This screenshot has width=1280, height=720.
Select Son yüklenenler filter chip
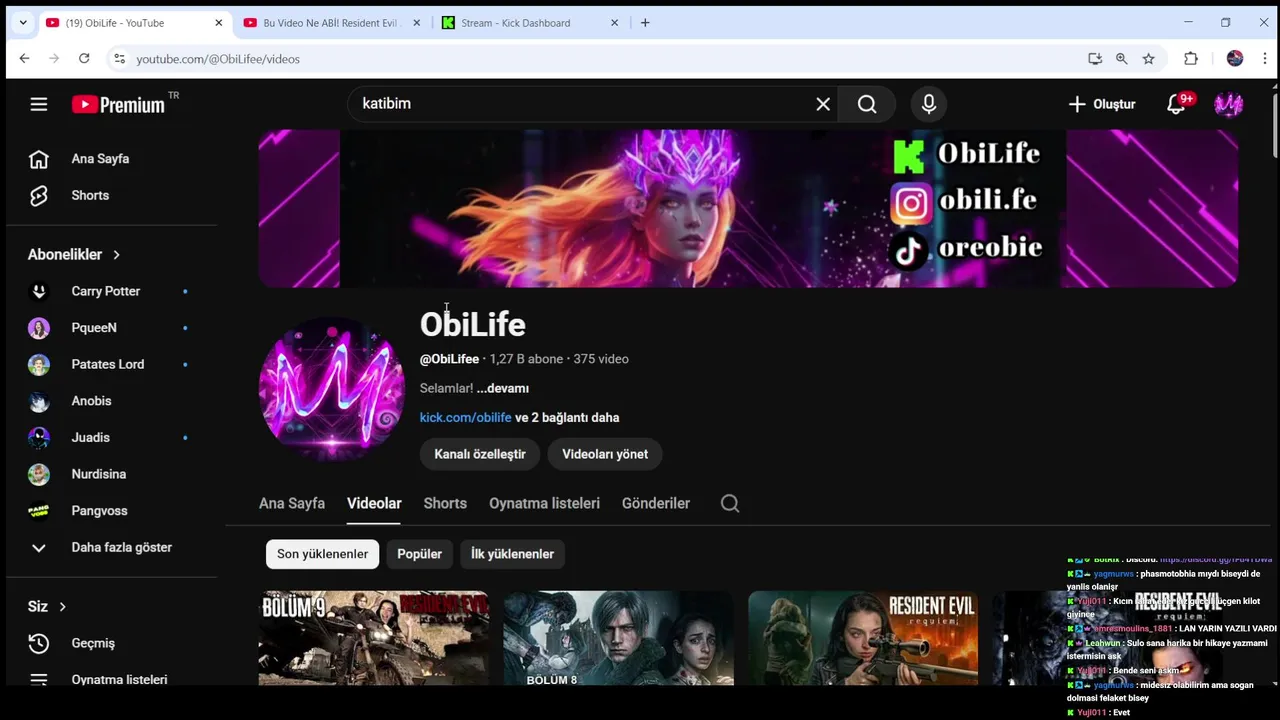click(x=322, y=554)
